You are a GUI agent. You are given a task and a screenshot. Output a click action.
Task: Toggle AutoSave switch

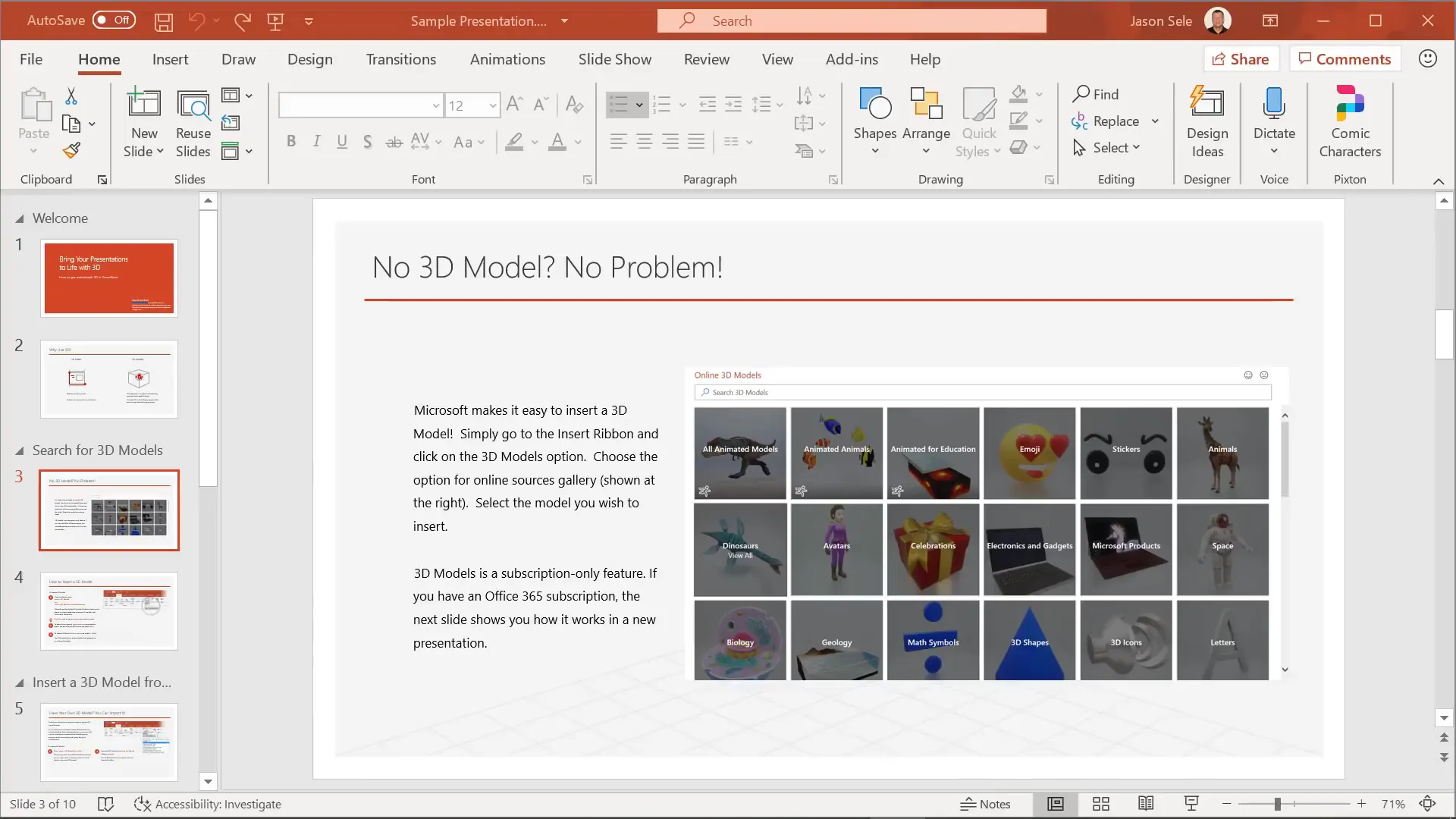(114, 20)
